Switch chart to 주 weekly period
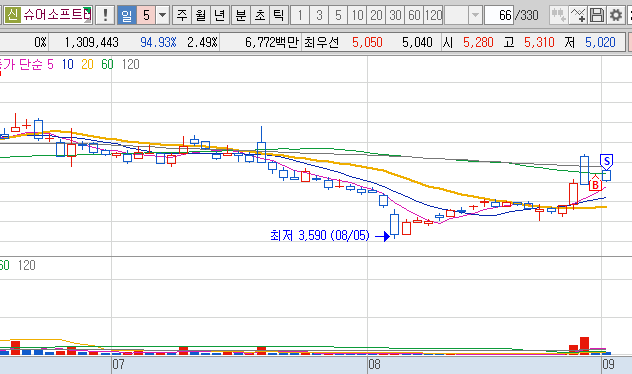632x374 pixels. pyautogui.click(x=182, y=15)
